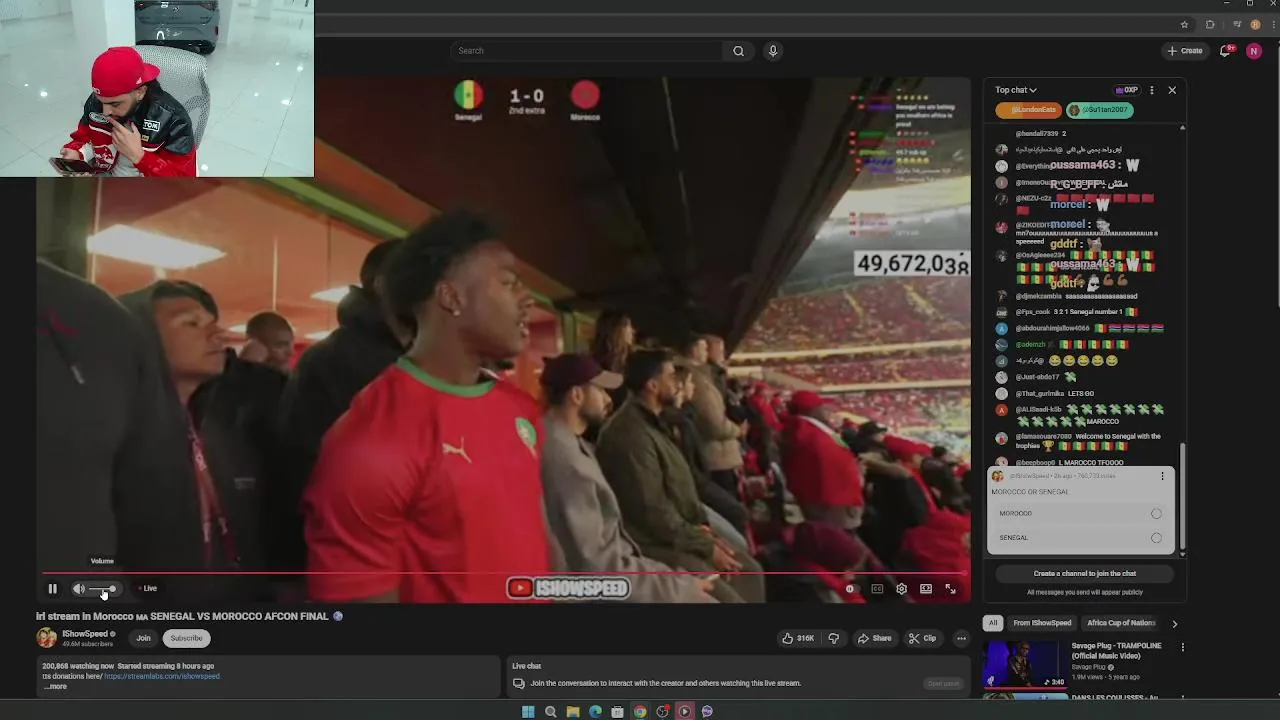The image size is (1280, 720).
Task: Share the video
Action: point(874,638)
